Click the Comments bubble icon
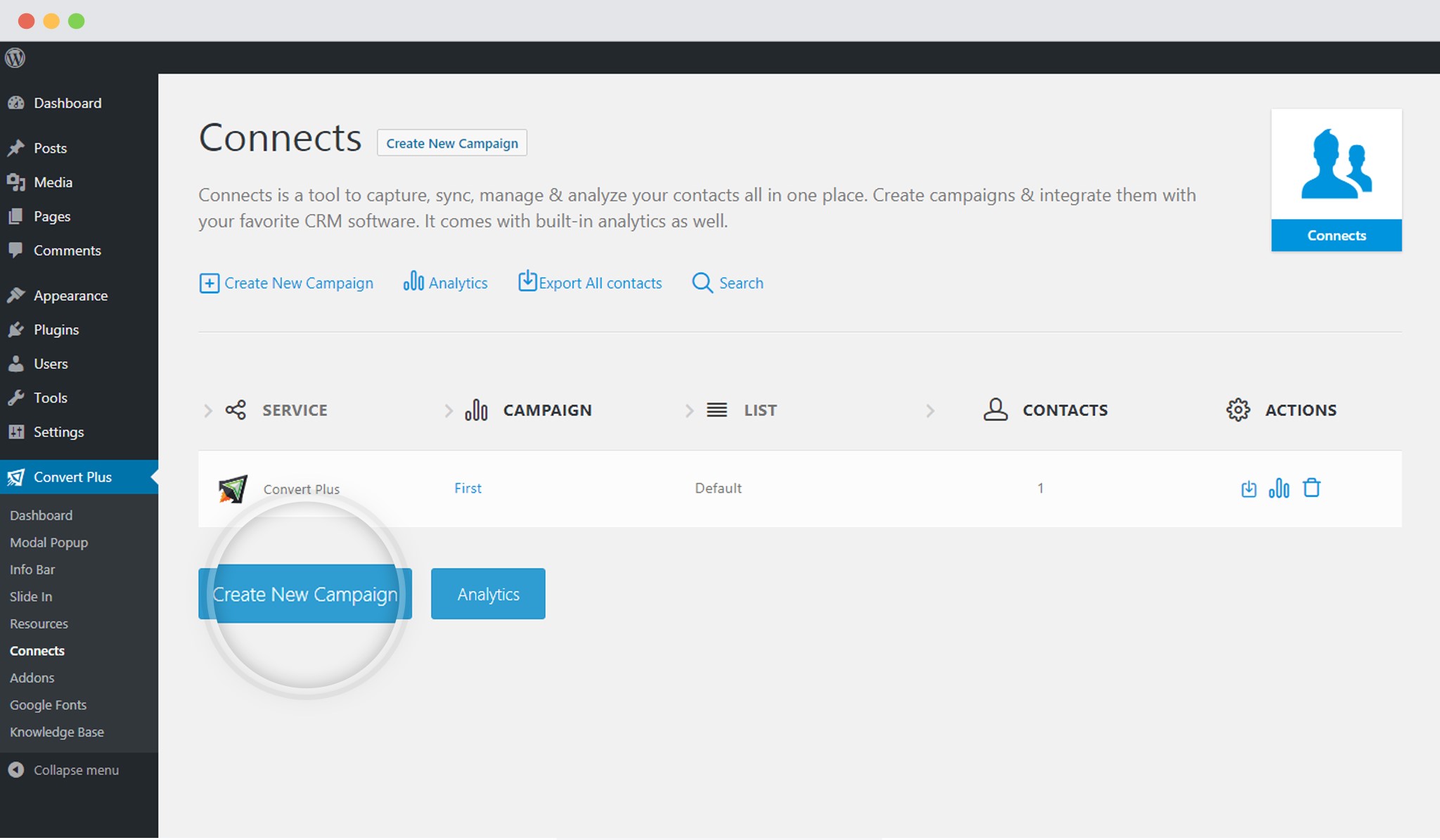The height and width of the screenshot is (840, 1440). [x=16, y=250]
